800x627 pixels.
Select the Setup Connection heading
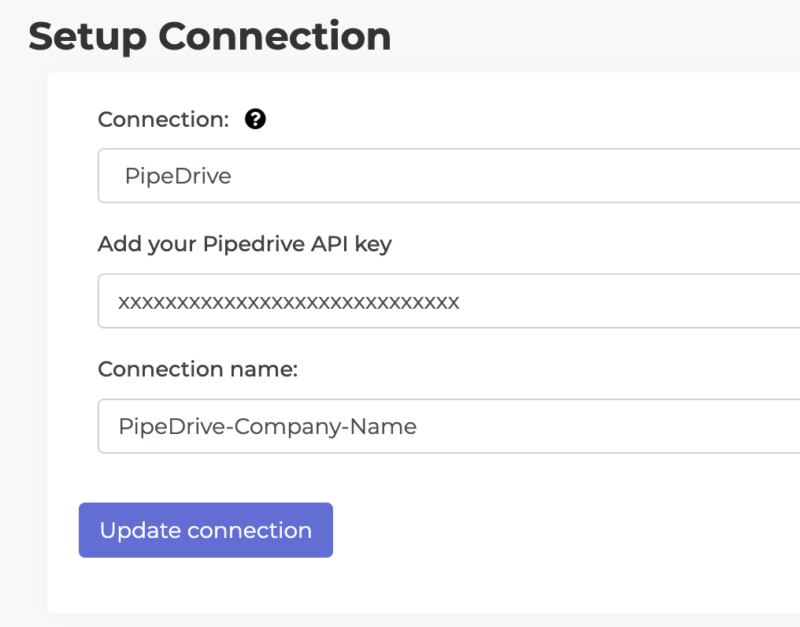pyautogui.click(x=210, y=37)
